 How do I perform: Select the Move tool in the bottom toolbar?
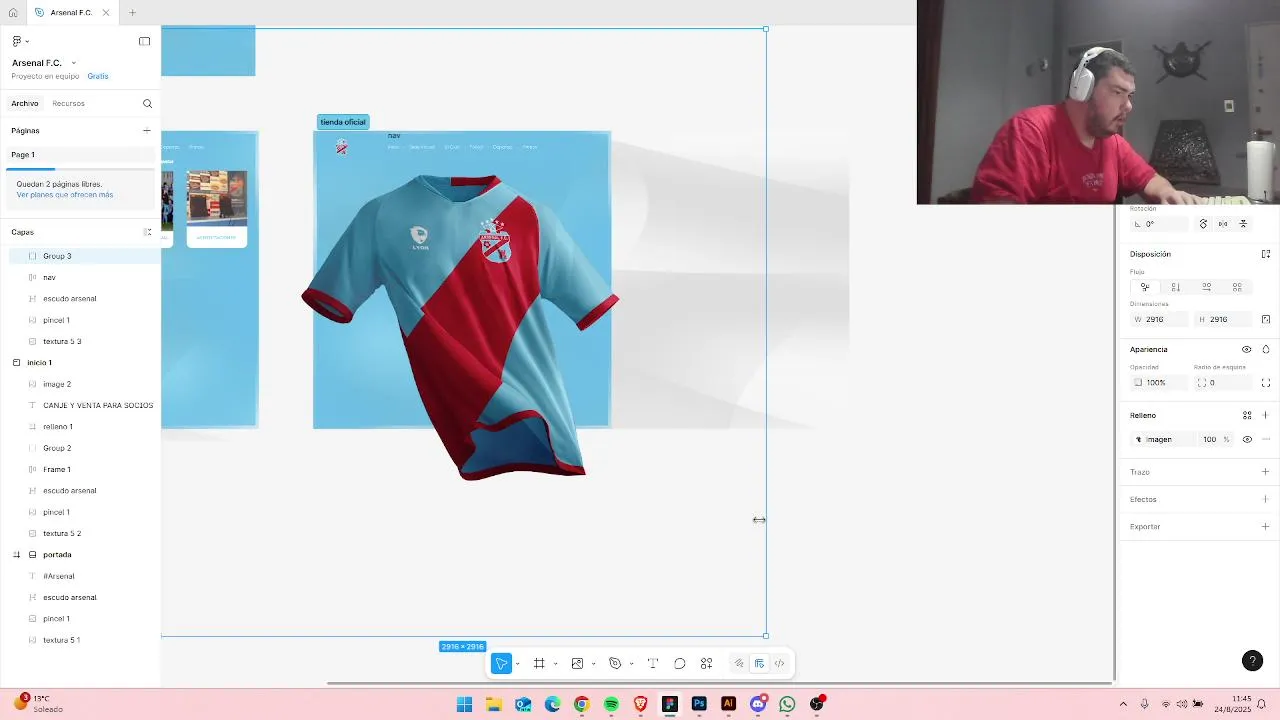click(501, 663)
